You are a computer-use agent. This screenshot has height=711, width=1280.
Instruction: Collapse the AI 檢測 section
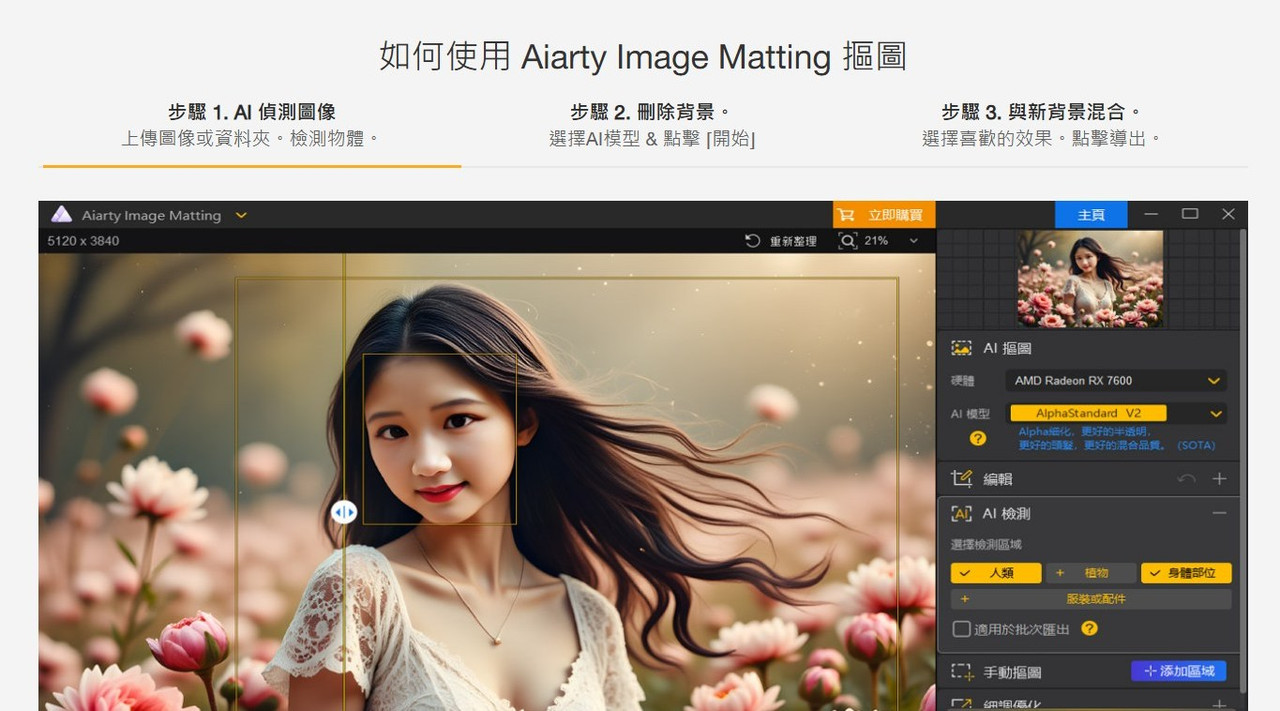1219,513
